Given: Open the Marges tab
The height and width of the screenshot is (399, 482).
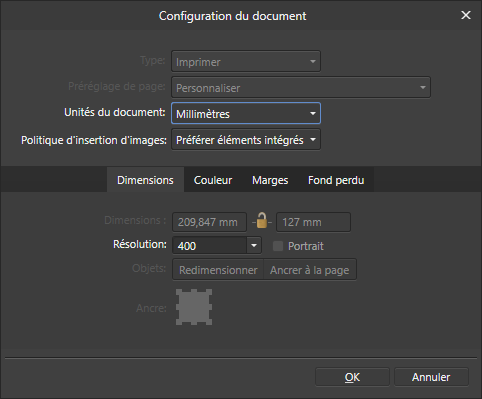Looking at the screenshot, I should [x=270, y=180].
